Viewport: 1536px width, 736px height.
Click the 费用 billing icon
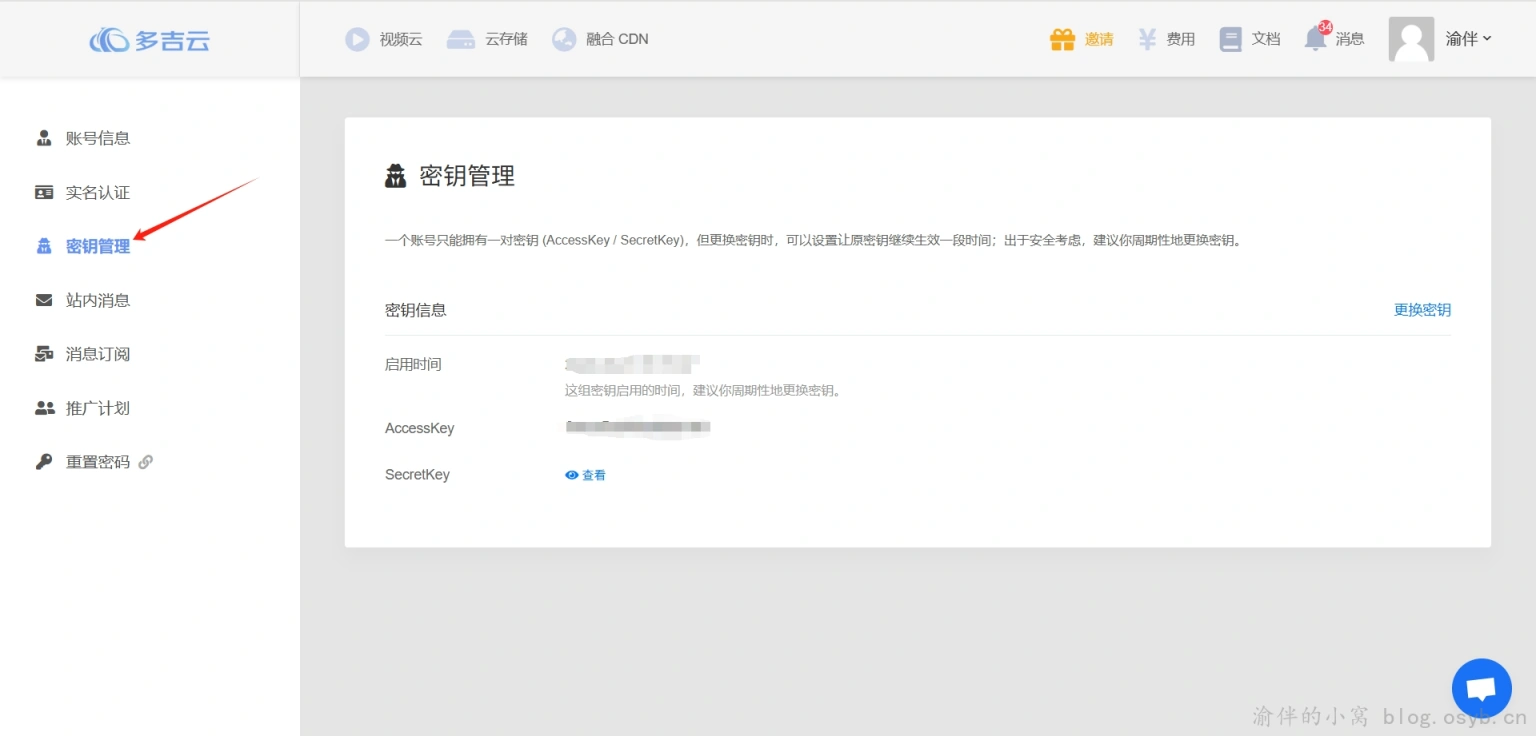pyautogui.click(x=1147, y=39)
